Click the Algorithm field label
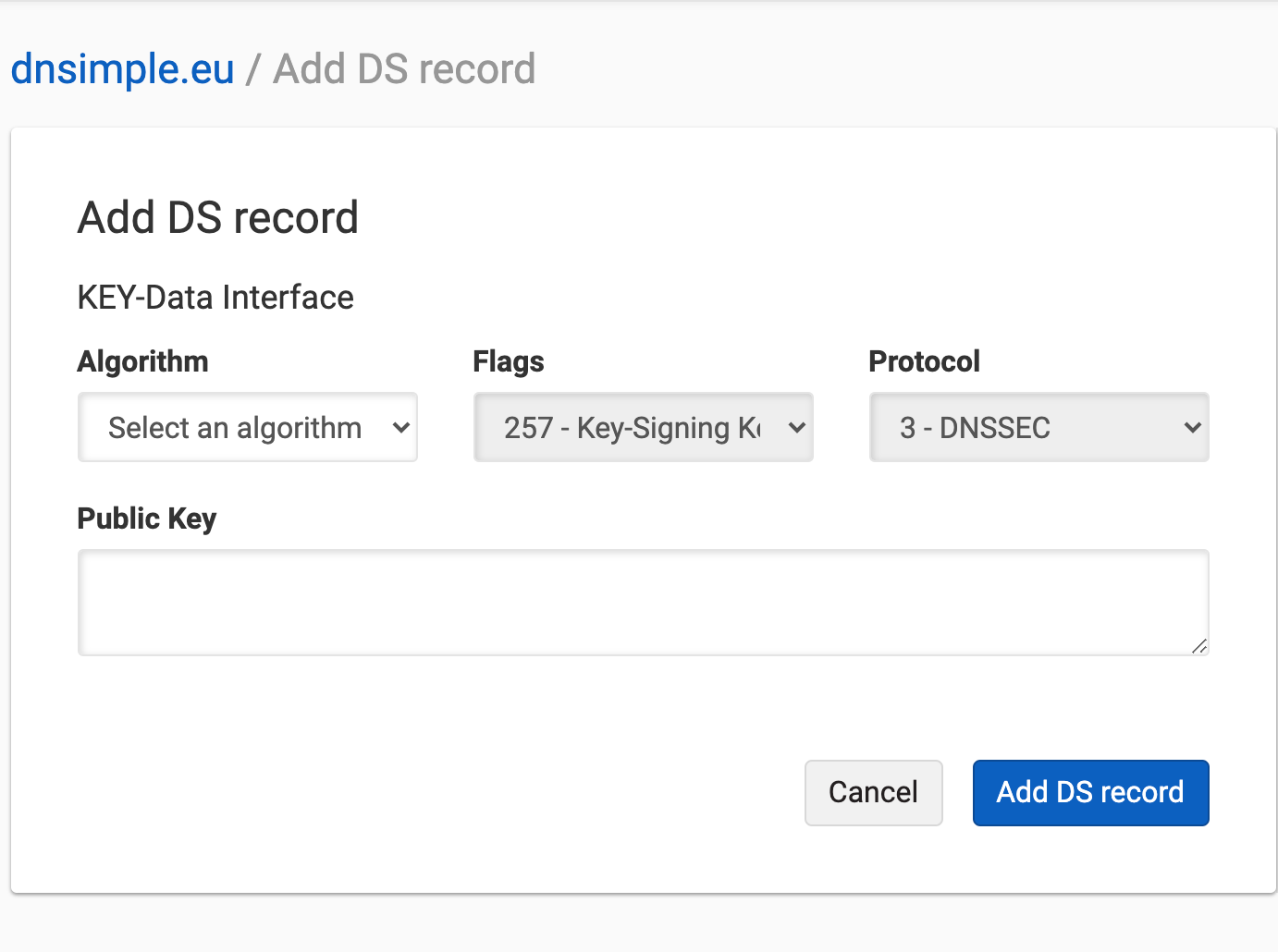Viewport: 1278px width, 952px height. pyautogui.click(x=142, y=361)
